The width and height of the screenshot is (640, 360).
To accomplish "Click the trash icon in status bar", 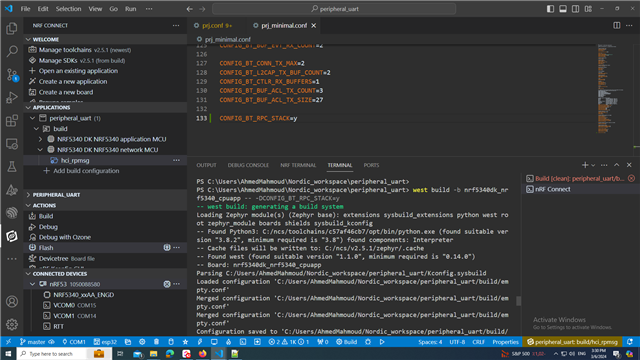I will [x=156, y=342].
